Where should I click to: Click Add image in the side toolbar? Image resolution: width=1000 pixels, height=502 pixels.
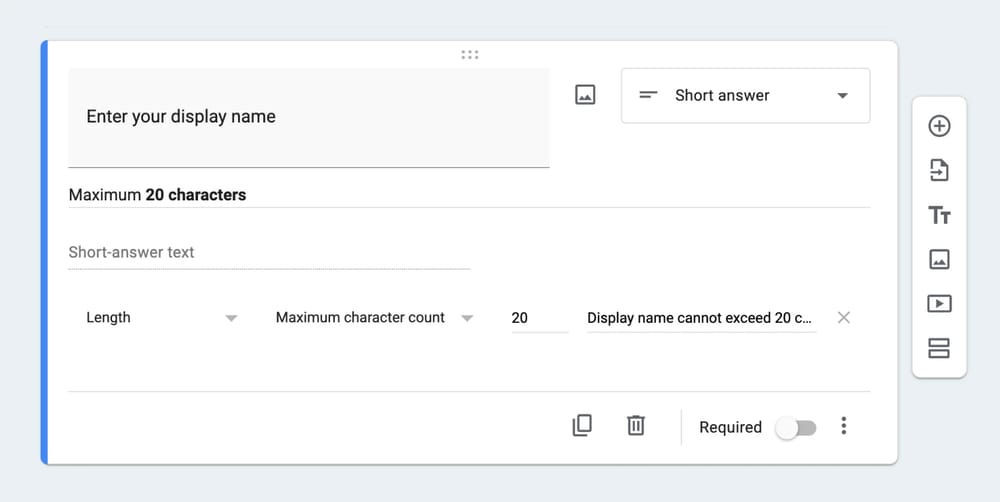(939, 260)
